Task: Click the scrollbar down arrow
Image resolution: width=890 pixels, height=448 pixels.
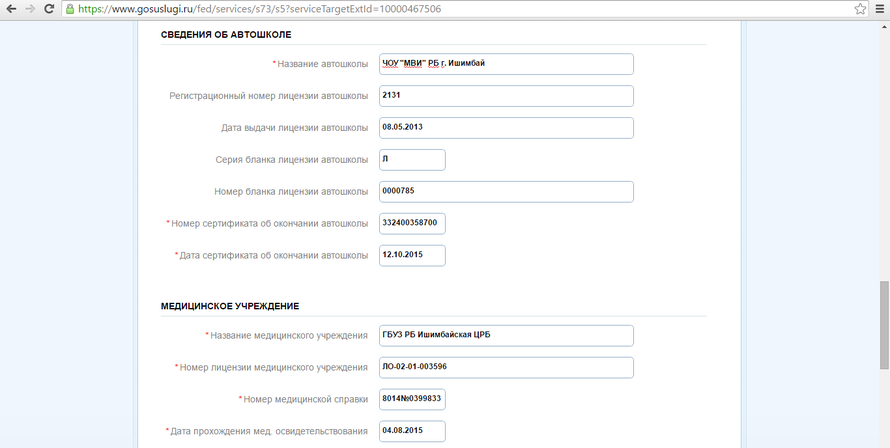Action: pos(883,441)
